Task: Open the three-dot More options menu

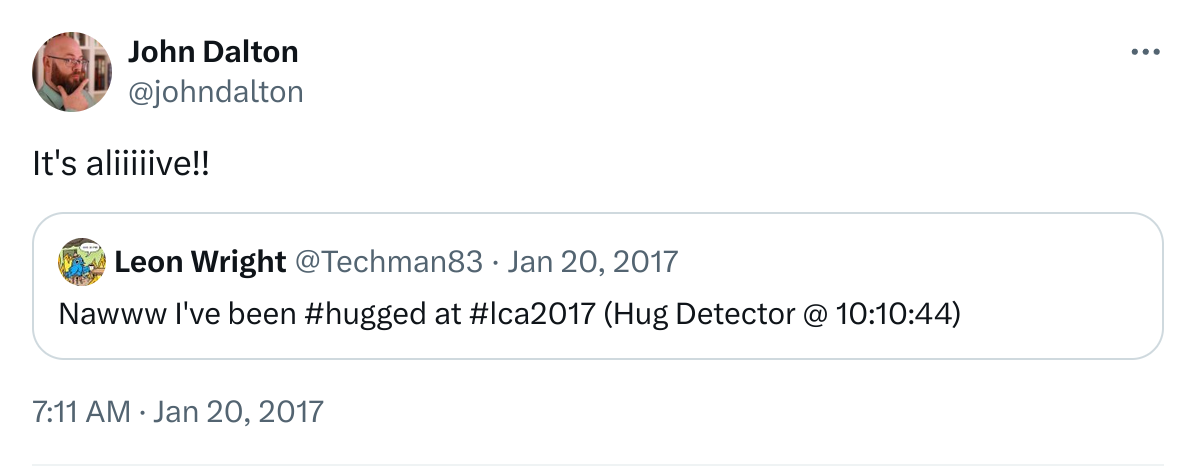Action: 1145,52
